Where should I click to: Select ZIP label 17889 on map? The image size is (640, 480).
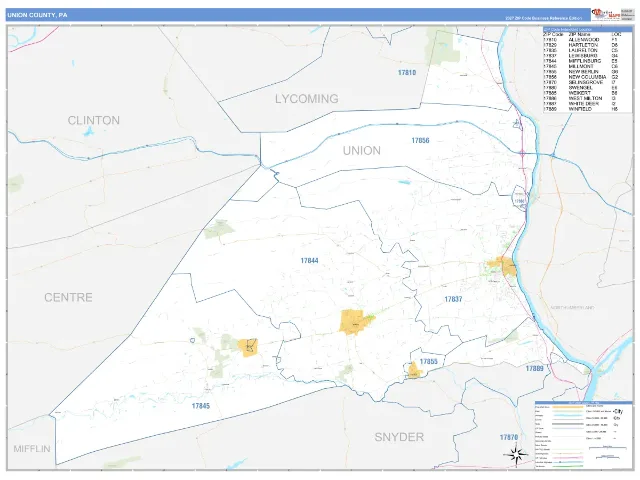tap(534, 369)
